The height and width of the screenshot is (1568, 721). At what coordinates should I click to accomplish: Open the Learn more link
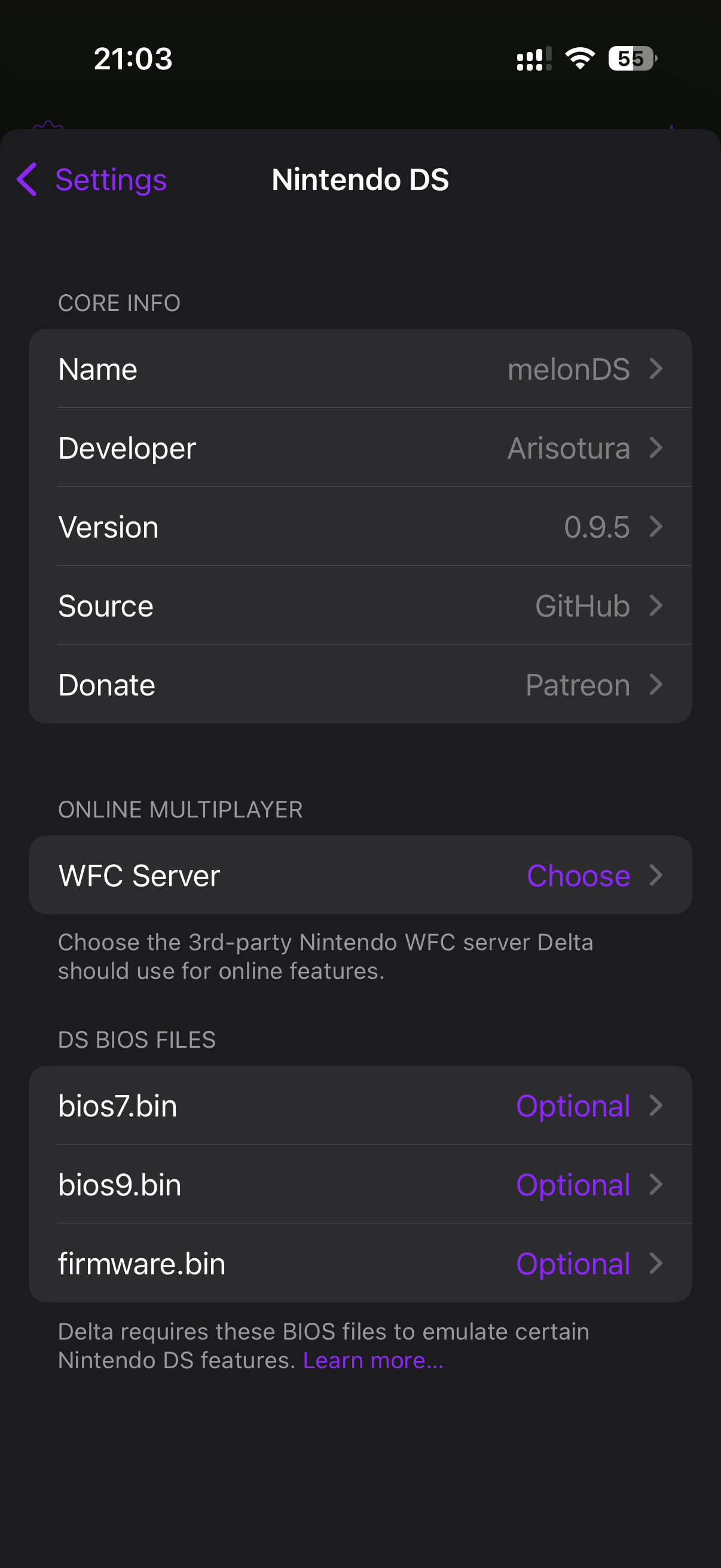click(x=373, y=1360)
